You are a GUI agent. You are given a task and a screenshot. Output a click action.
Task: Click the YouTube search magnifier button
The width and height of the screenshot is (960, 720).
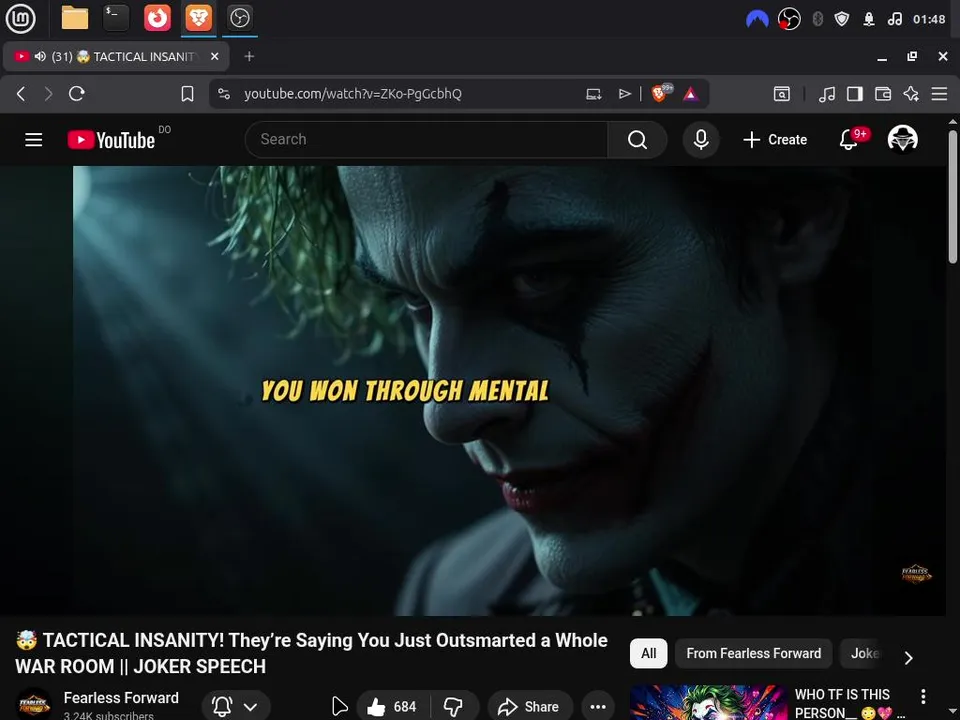637,140
